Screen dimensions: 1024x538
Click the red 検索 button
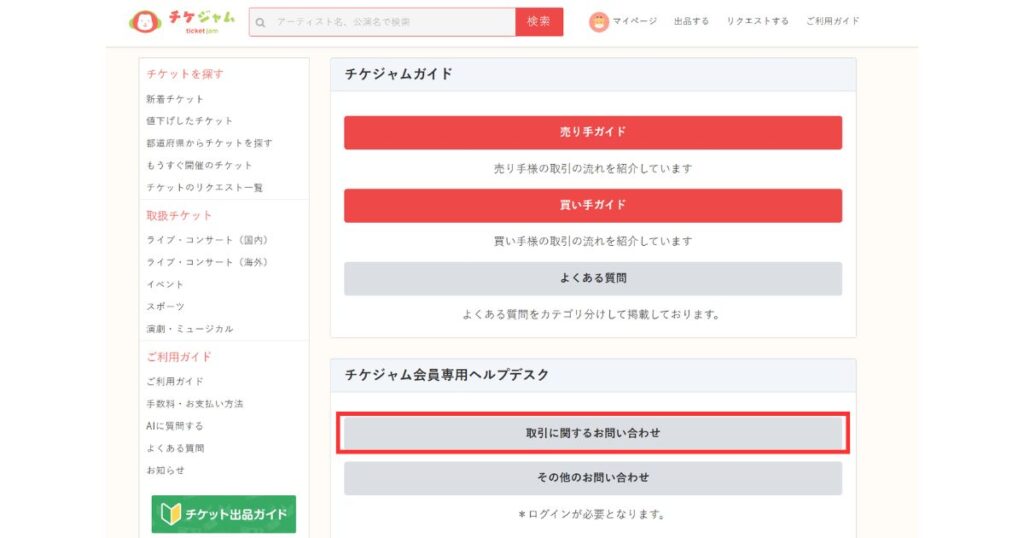(539, 22)
